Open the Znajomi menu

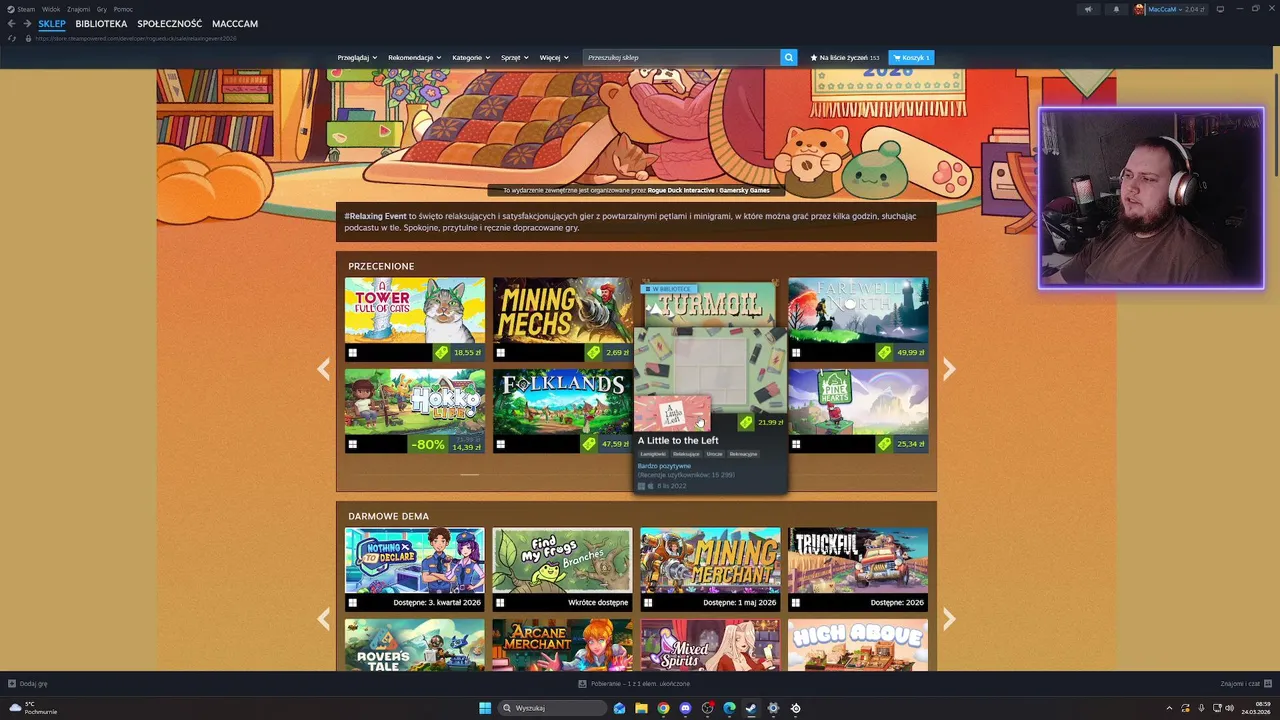pyautogui.click(x=78, y=9)
